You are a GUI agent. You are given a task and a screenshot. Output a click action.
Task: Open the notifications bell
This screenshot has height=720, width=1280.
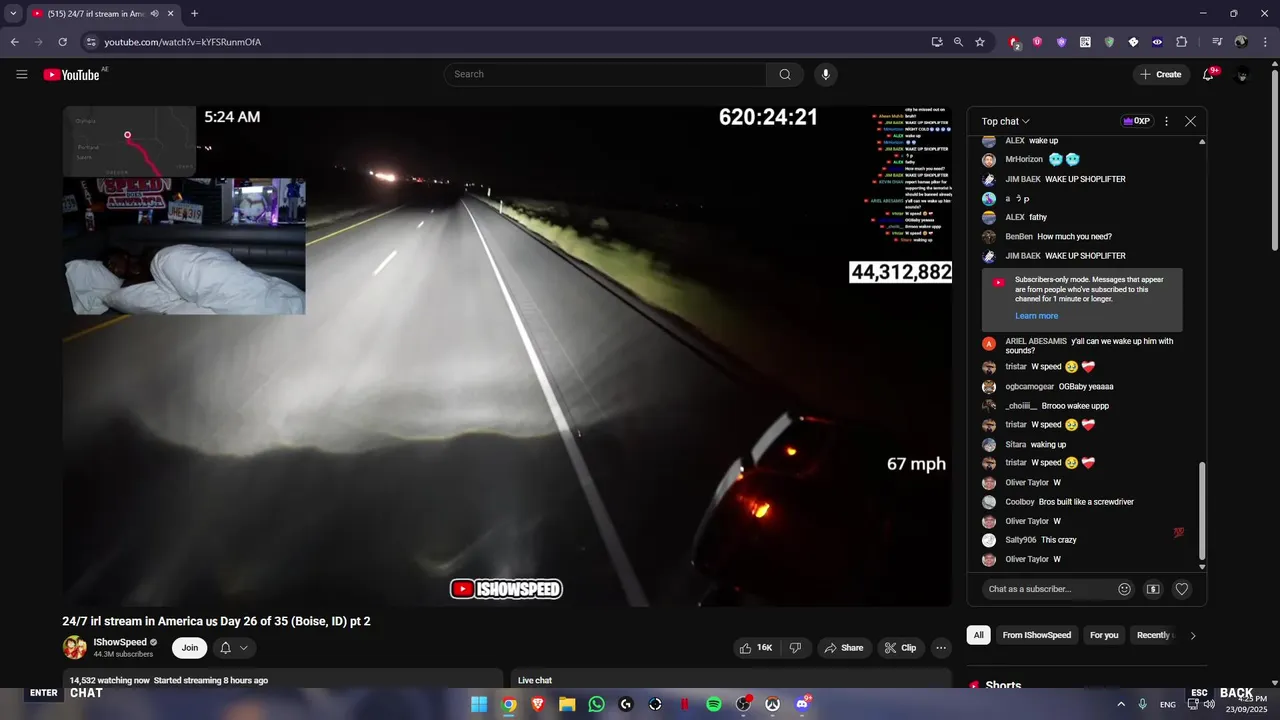(1208, 74)
